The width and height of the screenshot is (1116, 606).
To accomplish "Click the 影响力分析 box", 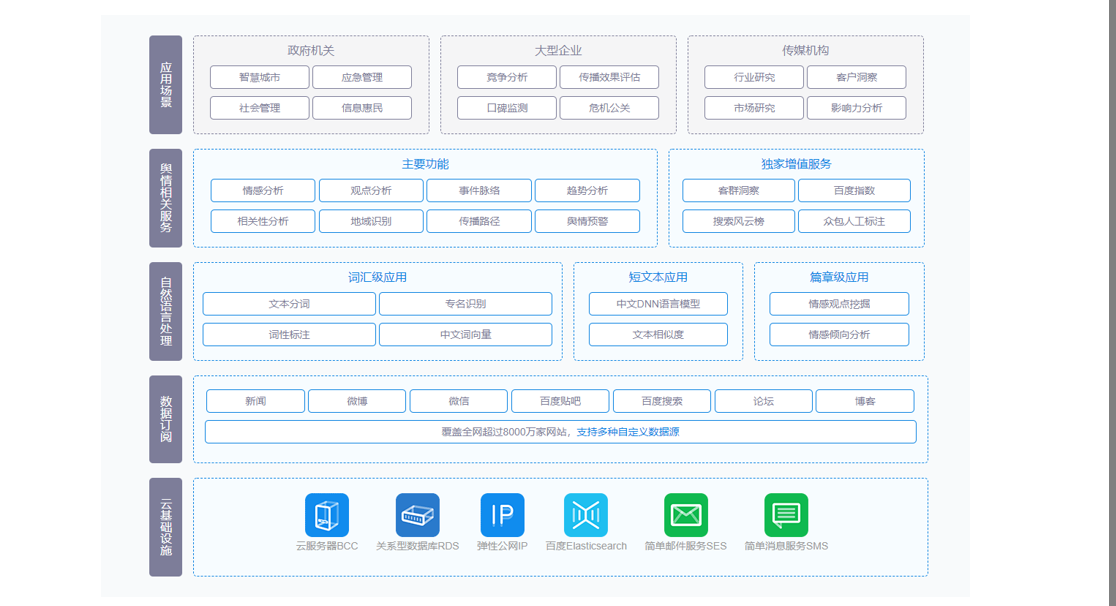I will point(857,108).
